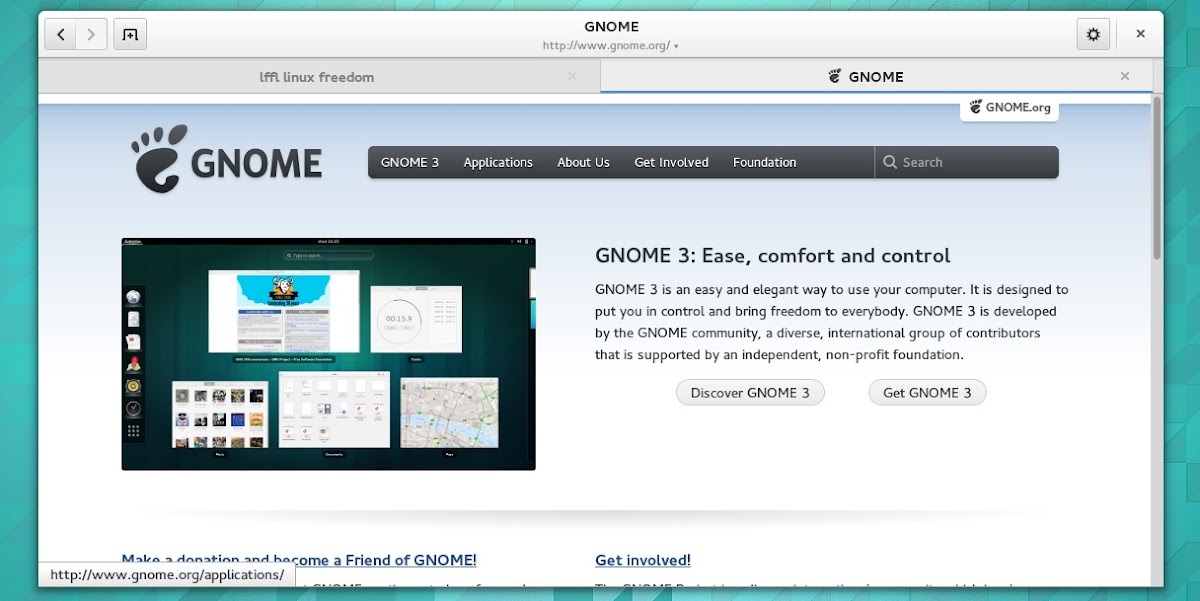Click the heading GNOME 3: Ease, comfort and control
Viewport: 1200px width, 601px height.
773,256
